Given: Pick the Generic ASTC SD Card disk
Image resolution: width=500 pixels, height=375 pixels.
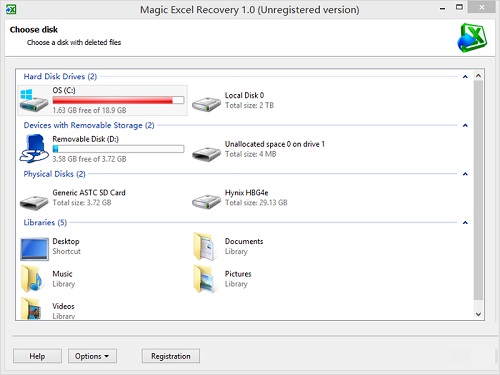Looking at the screenshot, I should click(x=34, y=201).
